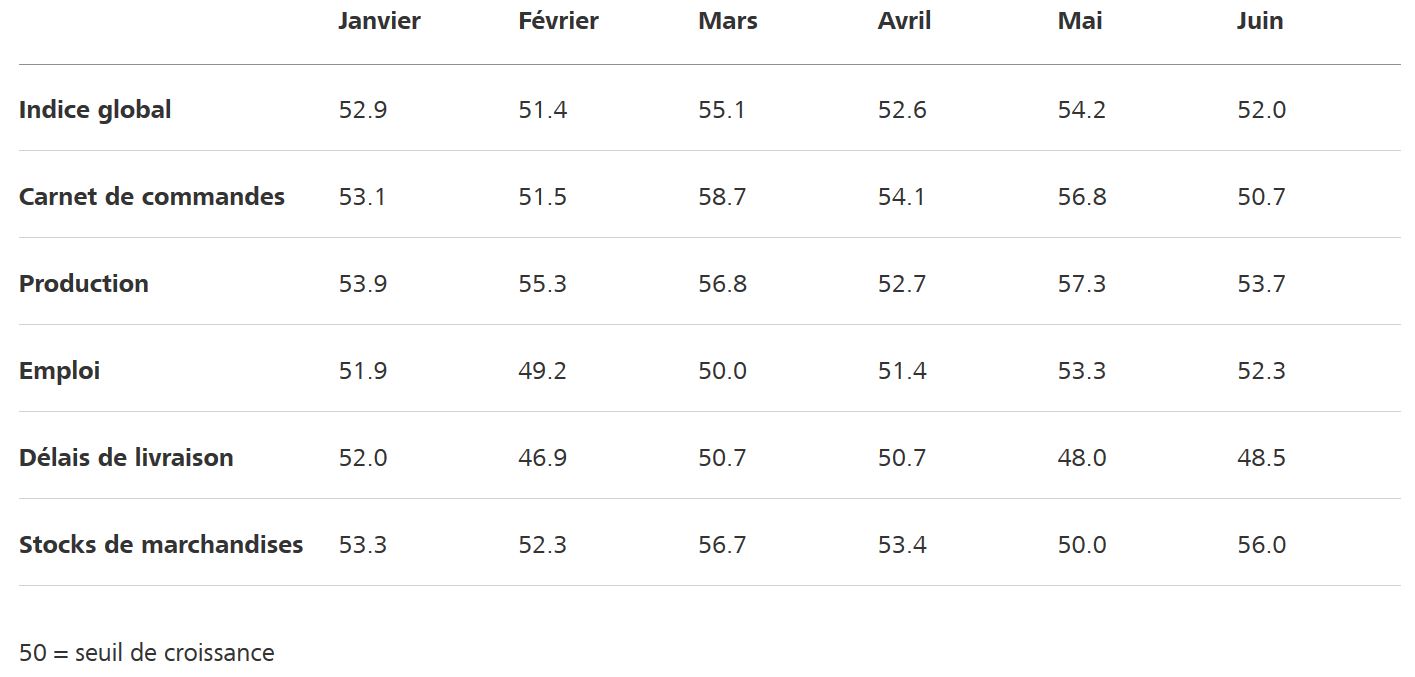Click the Indice global row label
Image resolution: width=1415 pixels, height=677 pixels.
tap(95, 109)
